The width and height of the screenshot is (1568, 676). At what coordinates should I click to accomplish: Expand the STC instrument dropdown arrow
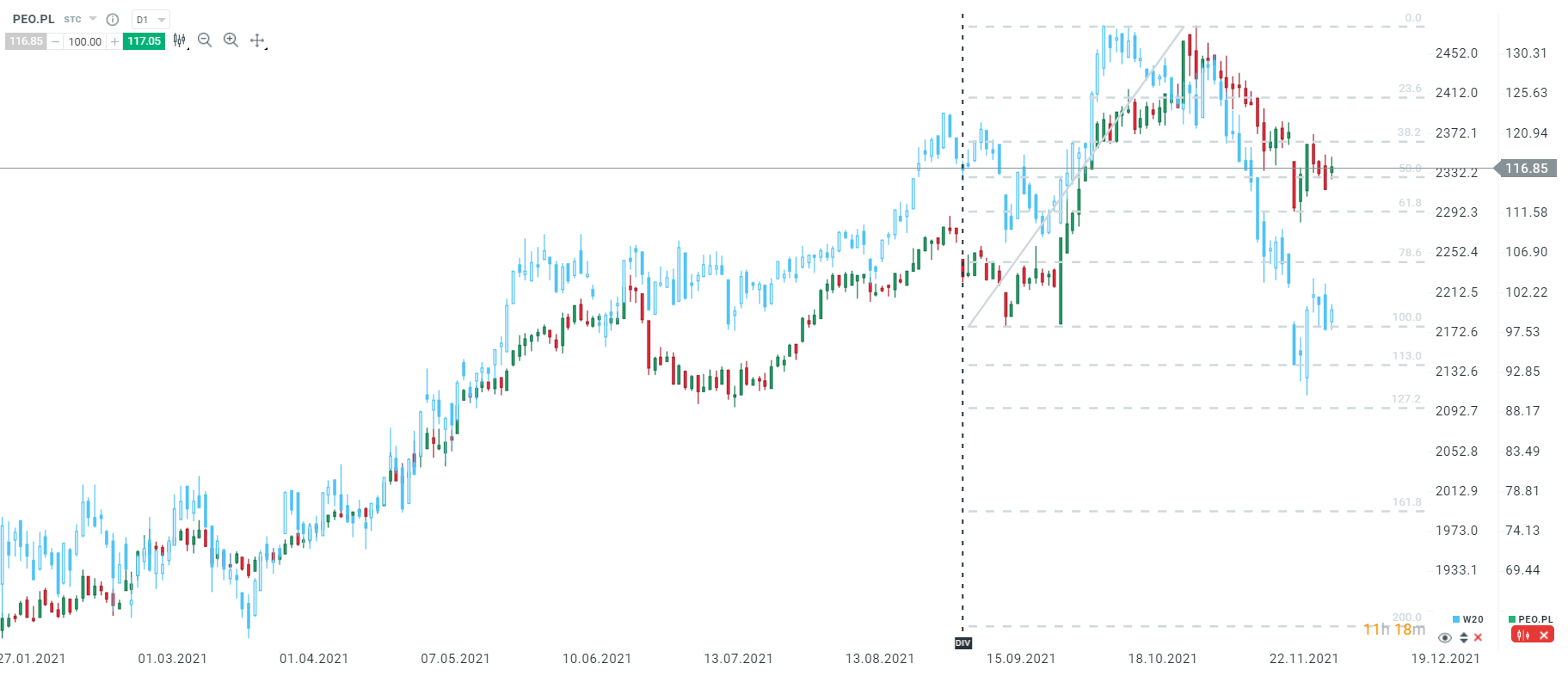[93, 19]
